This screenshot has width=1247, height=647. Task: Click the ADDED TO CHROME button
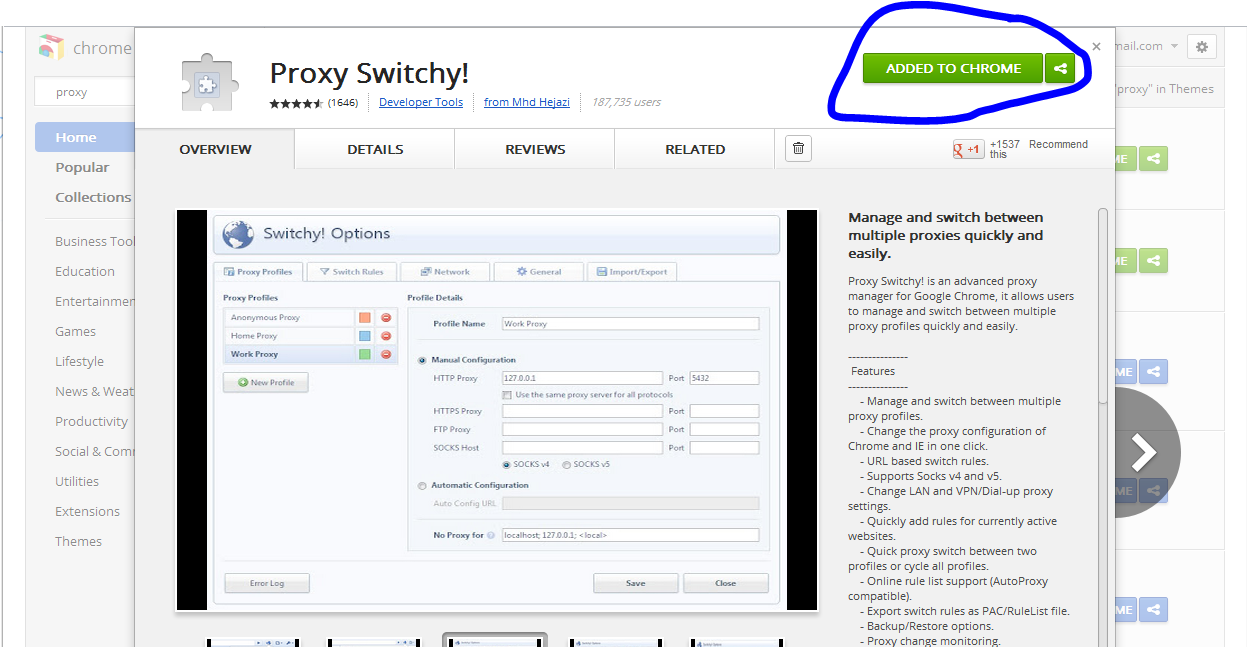tap(953, 68)
